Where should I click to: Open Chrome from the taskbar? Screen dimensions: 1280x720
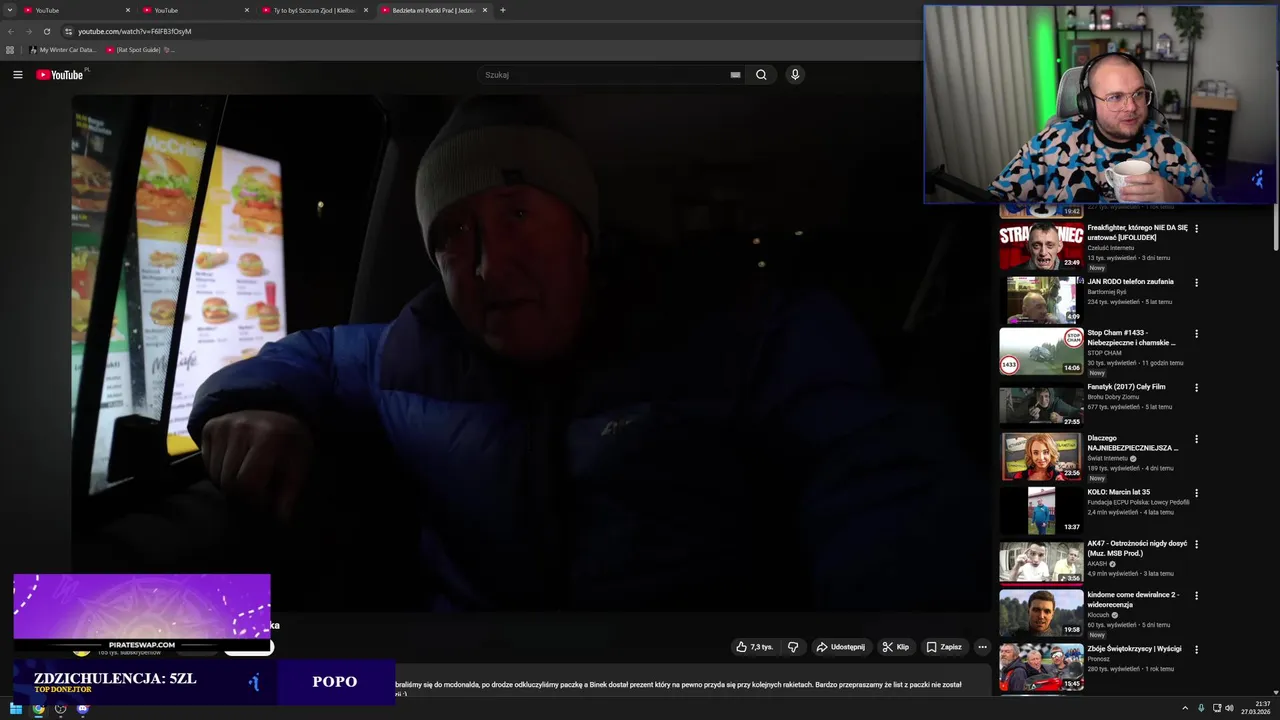[x=38, y=708]
